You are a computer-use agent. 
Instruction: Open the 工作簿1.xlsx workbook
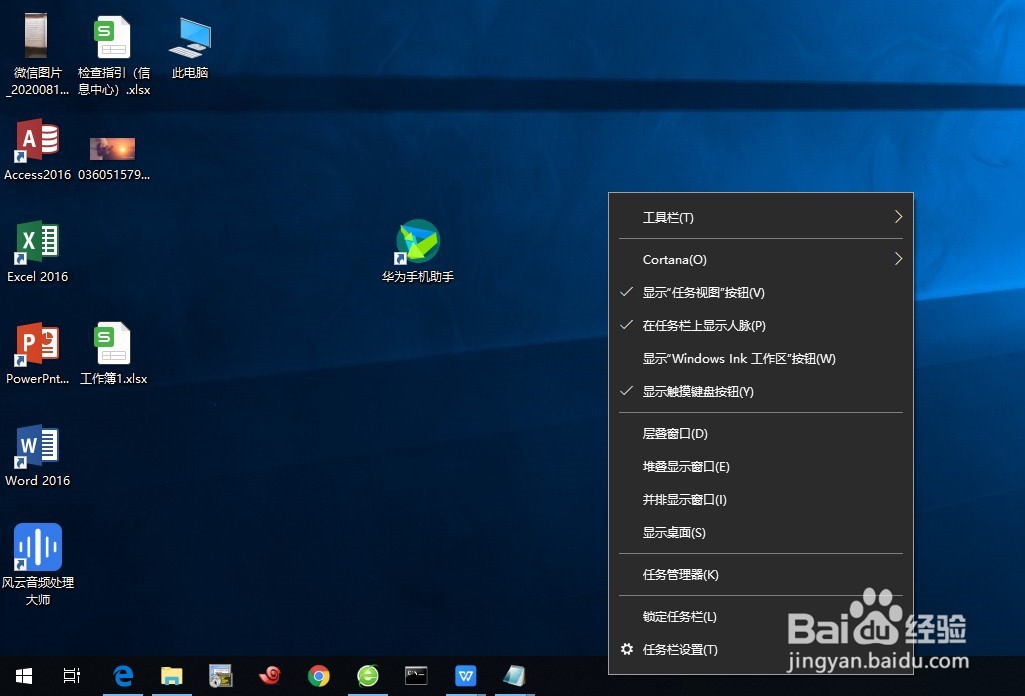pyautogui.click(x=112, y=345)
